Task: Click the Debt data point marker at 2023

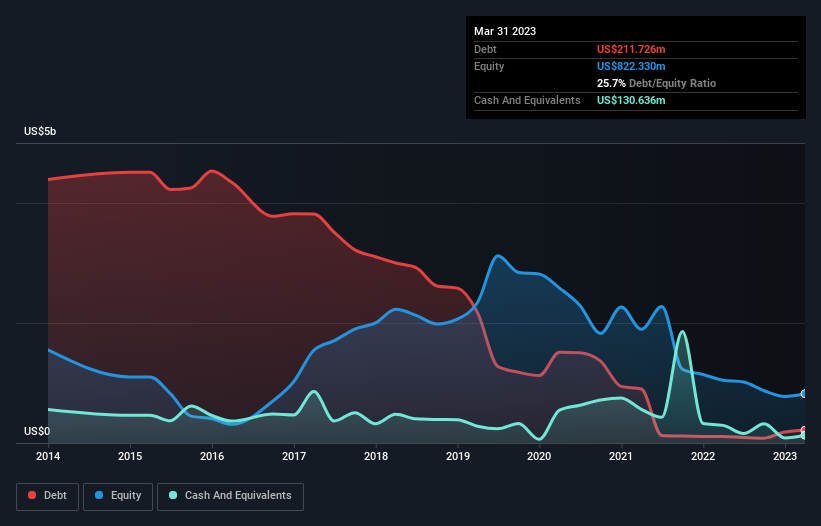Action: (x=804, y=430)
